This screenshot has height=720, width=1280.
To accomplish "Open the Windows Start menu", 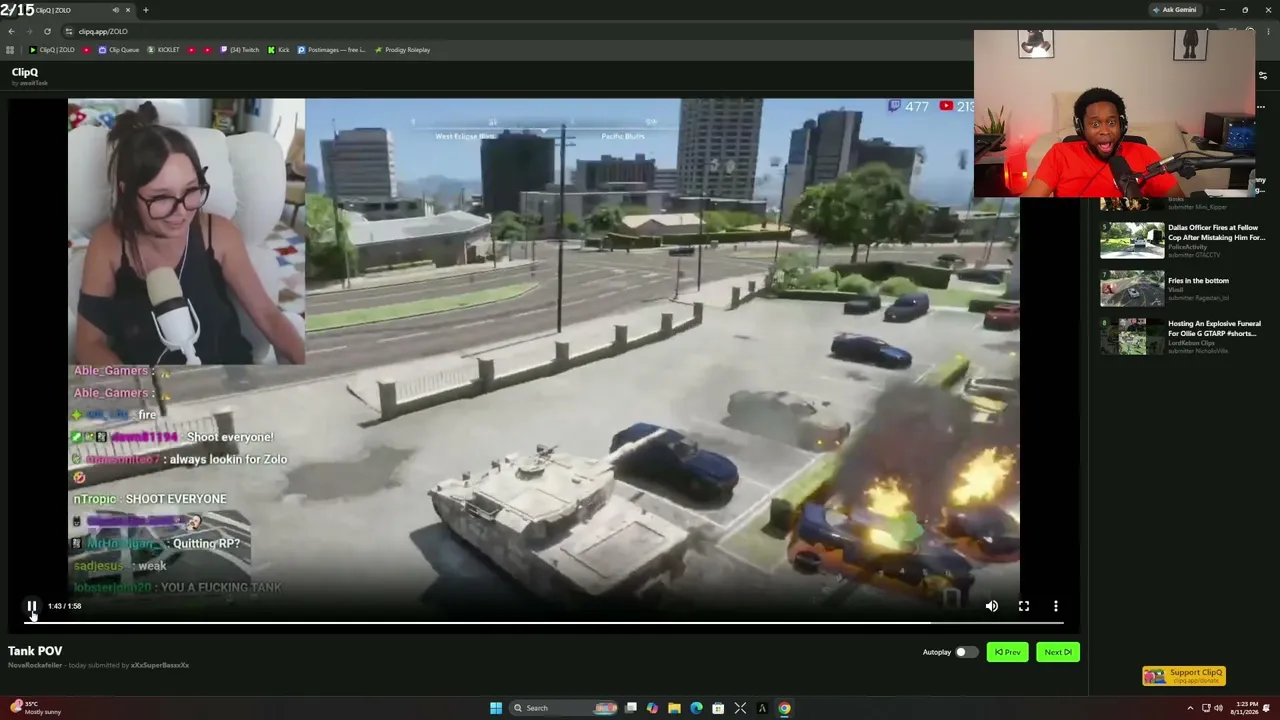I will click(495, 708).
